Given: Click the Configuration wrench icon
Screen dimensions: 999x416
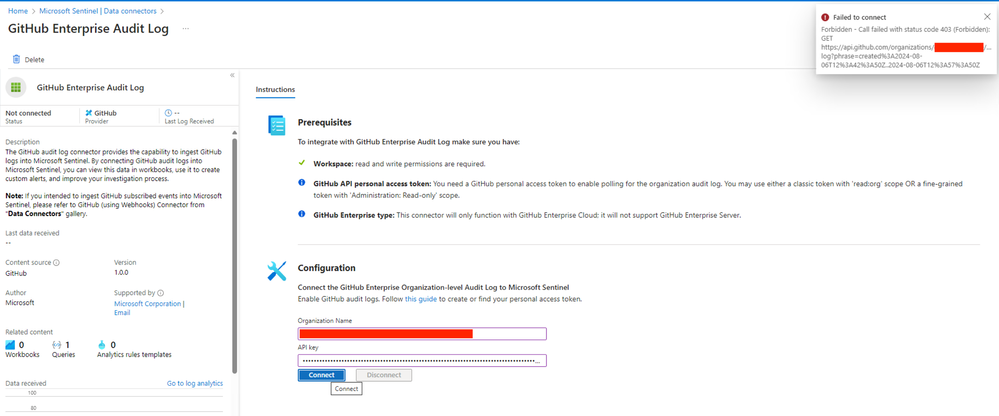Looking at the screenshot, I should (277, 271).
